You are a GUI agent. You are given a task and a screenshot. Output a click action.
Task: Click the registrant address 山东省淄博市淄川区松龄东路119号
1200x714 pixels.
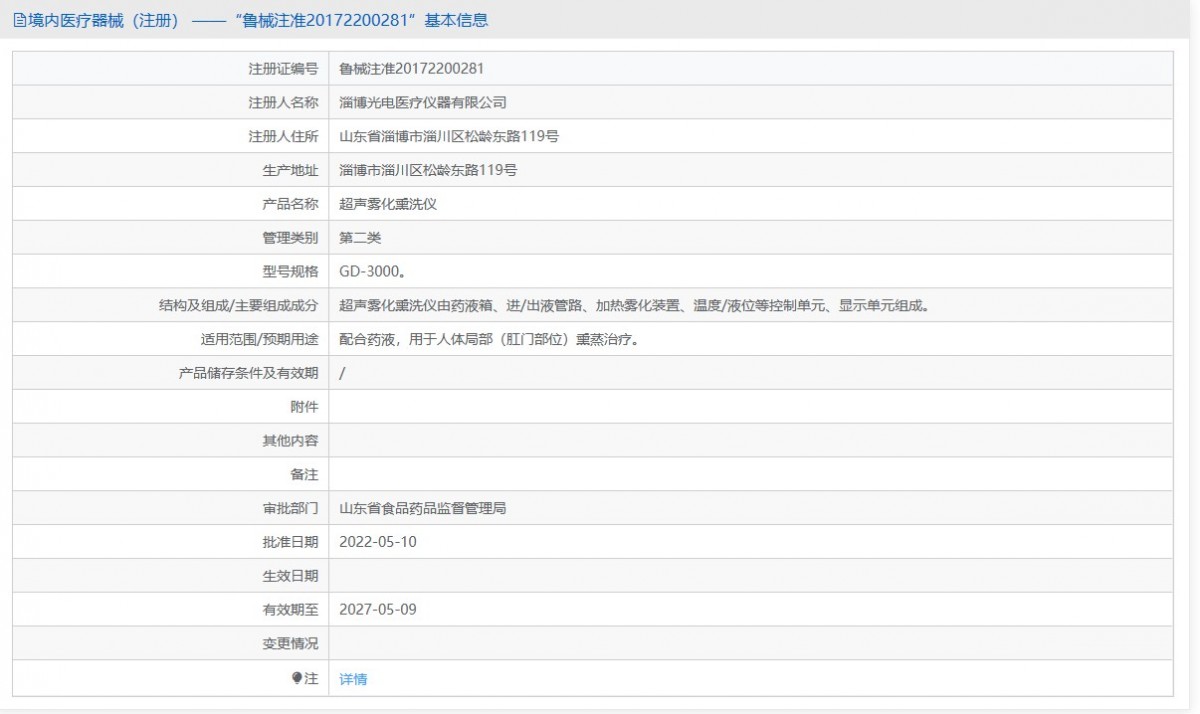(x=449, y=136)
